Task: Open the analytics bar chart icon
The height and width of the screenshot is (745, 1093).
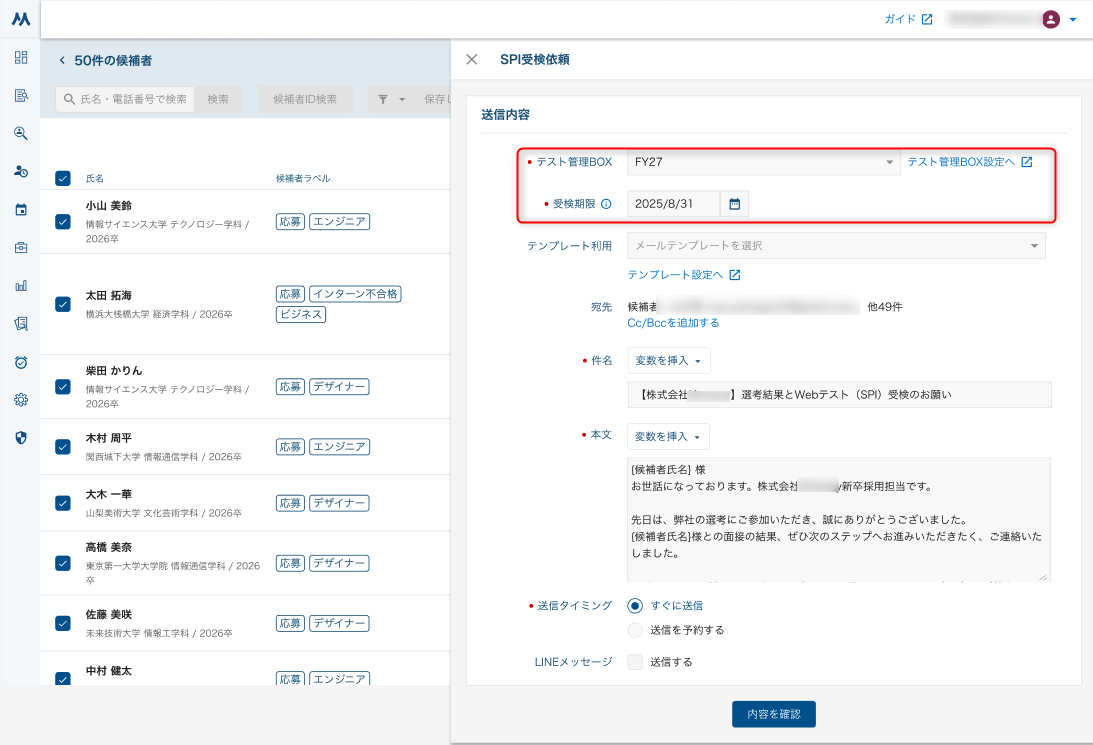Action: click(x=21, y=285)
